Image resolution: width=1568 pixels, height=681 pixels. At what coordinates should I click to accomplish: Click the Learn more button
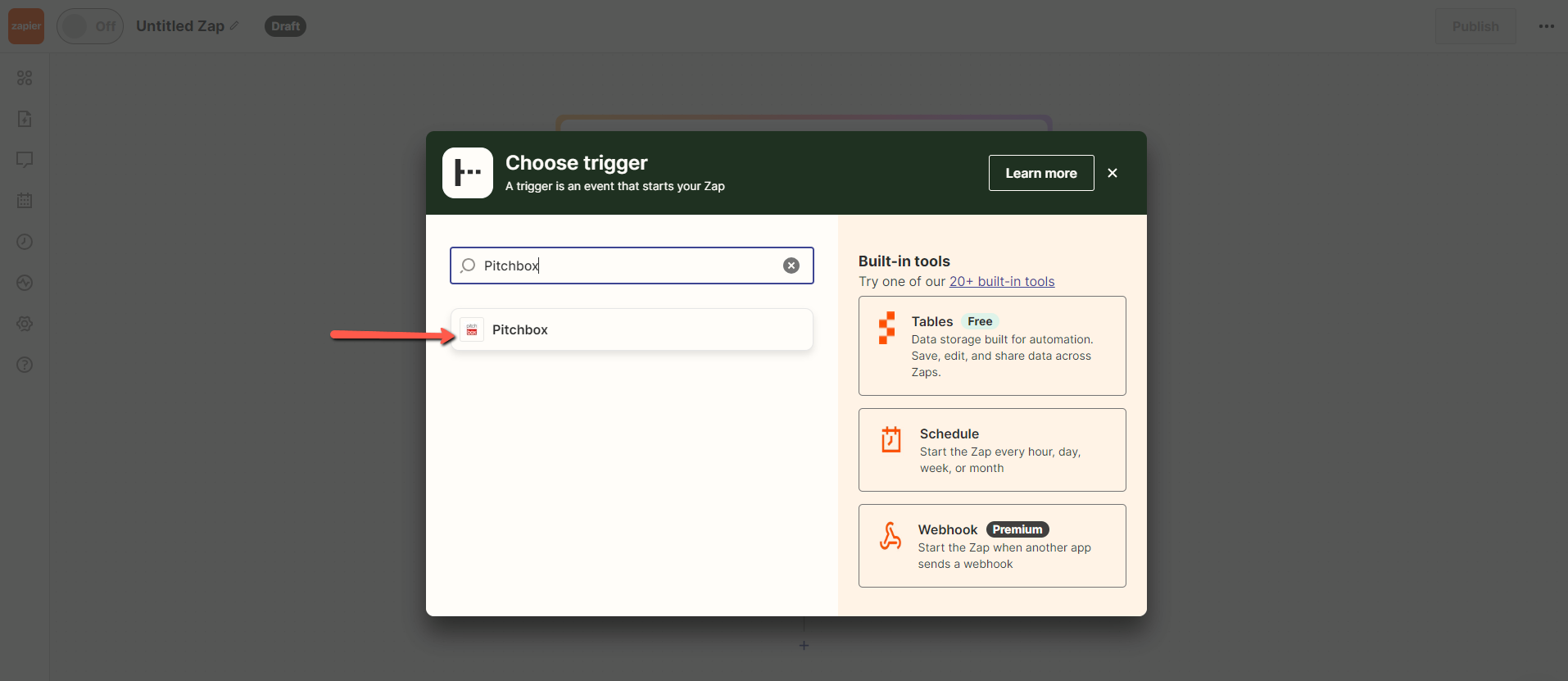click(1041, 173)
